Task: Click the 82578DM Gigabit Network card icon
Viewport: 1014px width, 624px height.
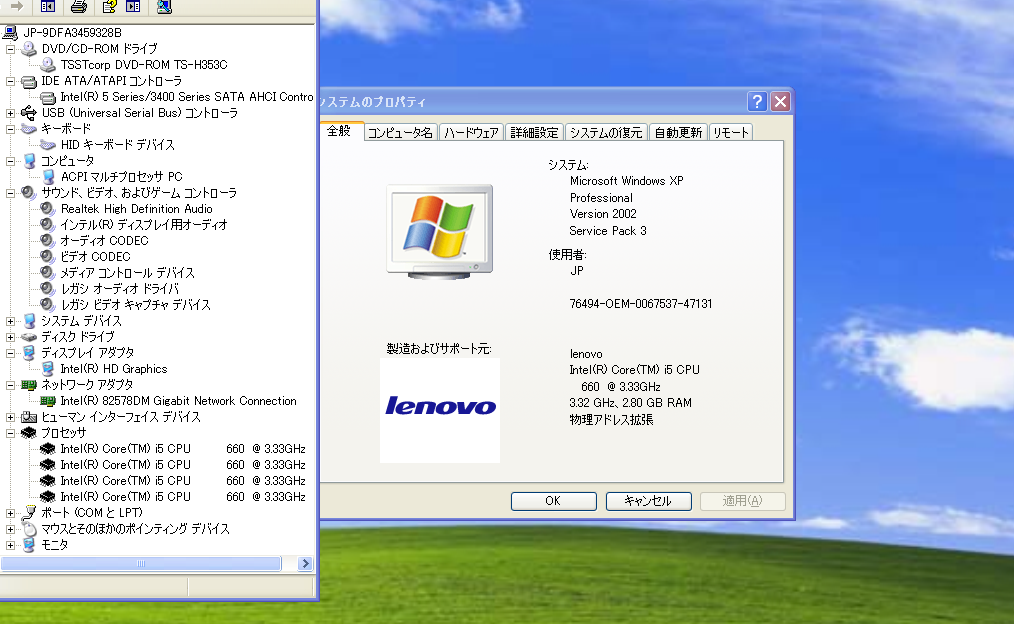Action: pyautogui.click(x=48, y=401)
